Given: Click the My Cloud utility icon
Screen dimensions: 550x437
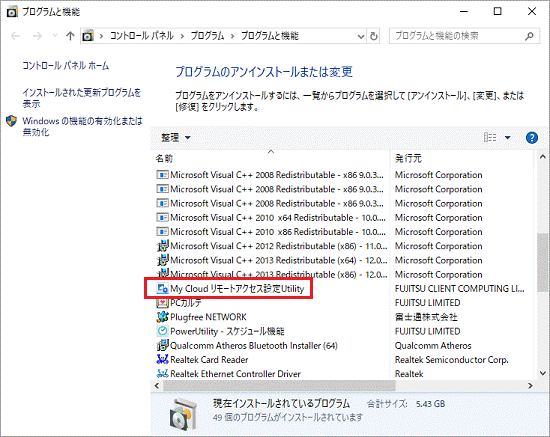Looking at the screenshot, I should (x=162, y=289).
